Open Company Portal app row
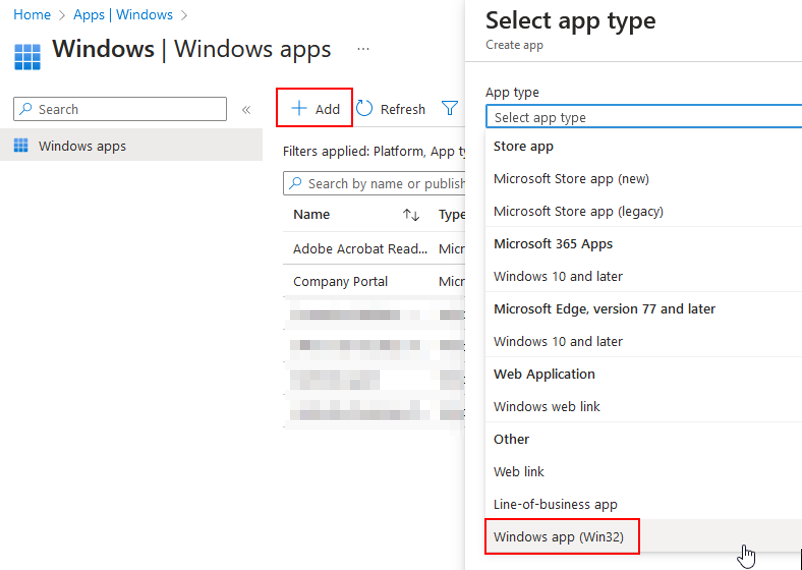Image resolution: width=802 pixels, height=570 pixels. 340,282
